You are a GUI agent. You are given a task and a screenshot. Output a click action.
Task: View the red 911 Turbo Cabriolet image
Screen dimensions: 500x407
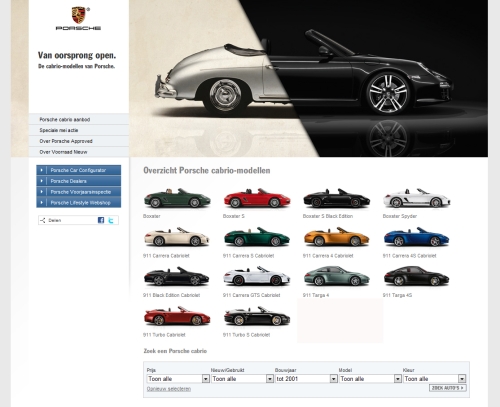click(x=177, y=316)
